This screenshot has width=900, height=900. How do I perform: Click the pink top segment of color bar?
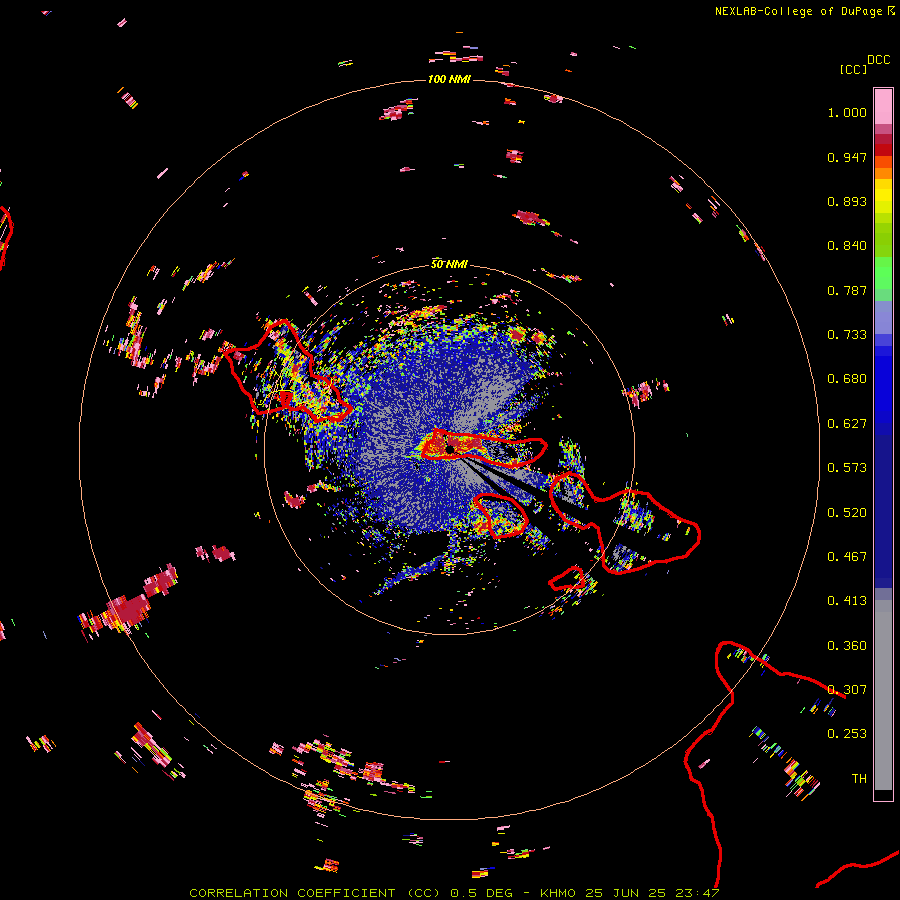[x=883, y=107]
